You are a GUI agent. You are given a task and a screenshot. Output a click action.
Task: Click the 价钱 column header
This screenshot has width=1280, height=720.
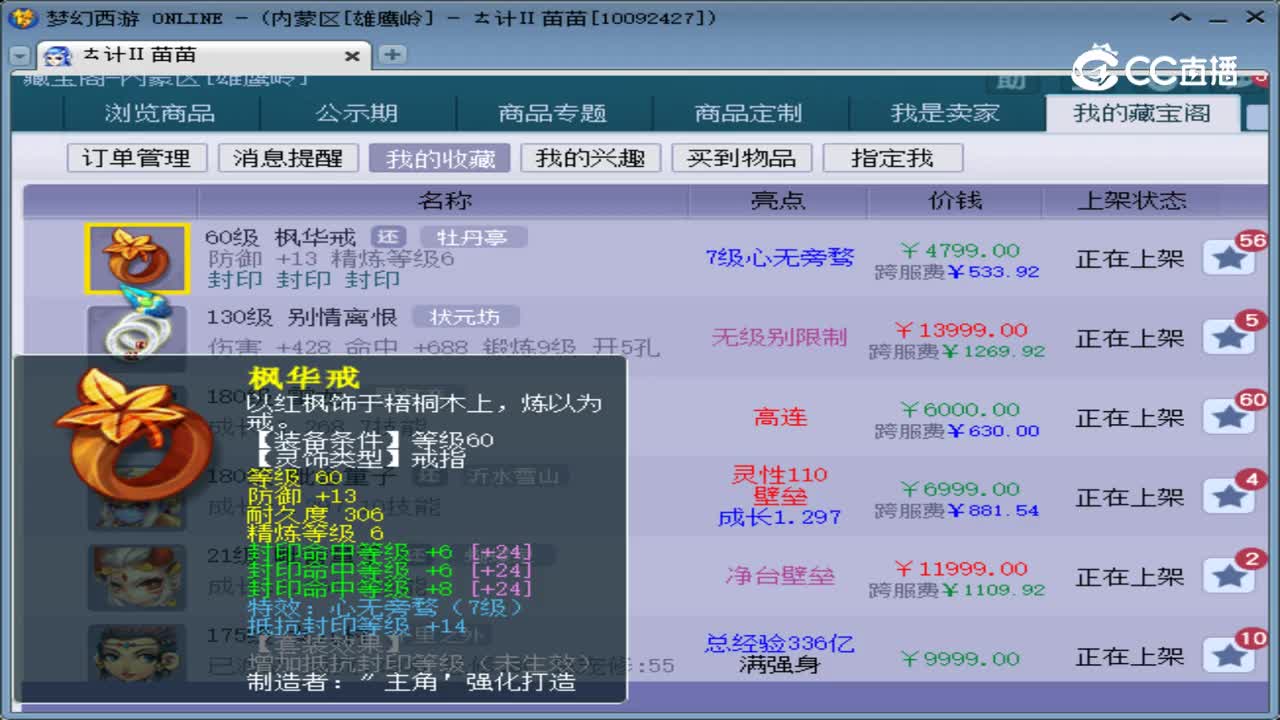[x=957, y=200]
